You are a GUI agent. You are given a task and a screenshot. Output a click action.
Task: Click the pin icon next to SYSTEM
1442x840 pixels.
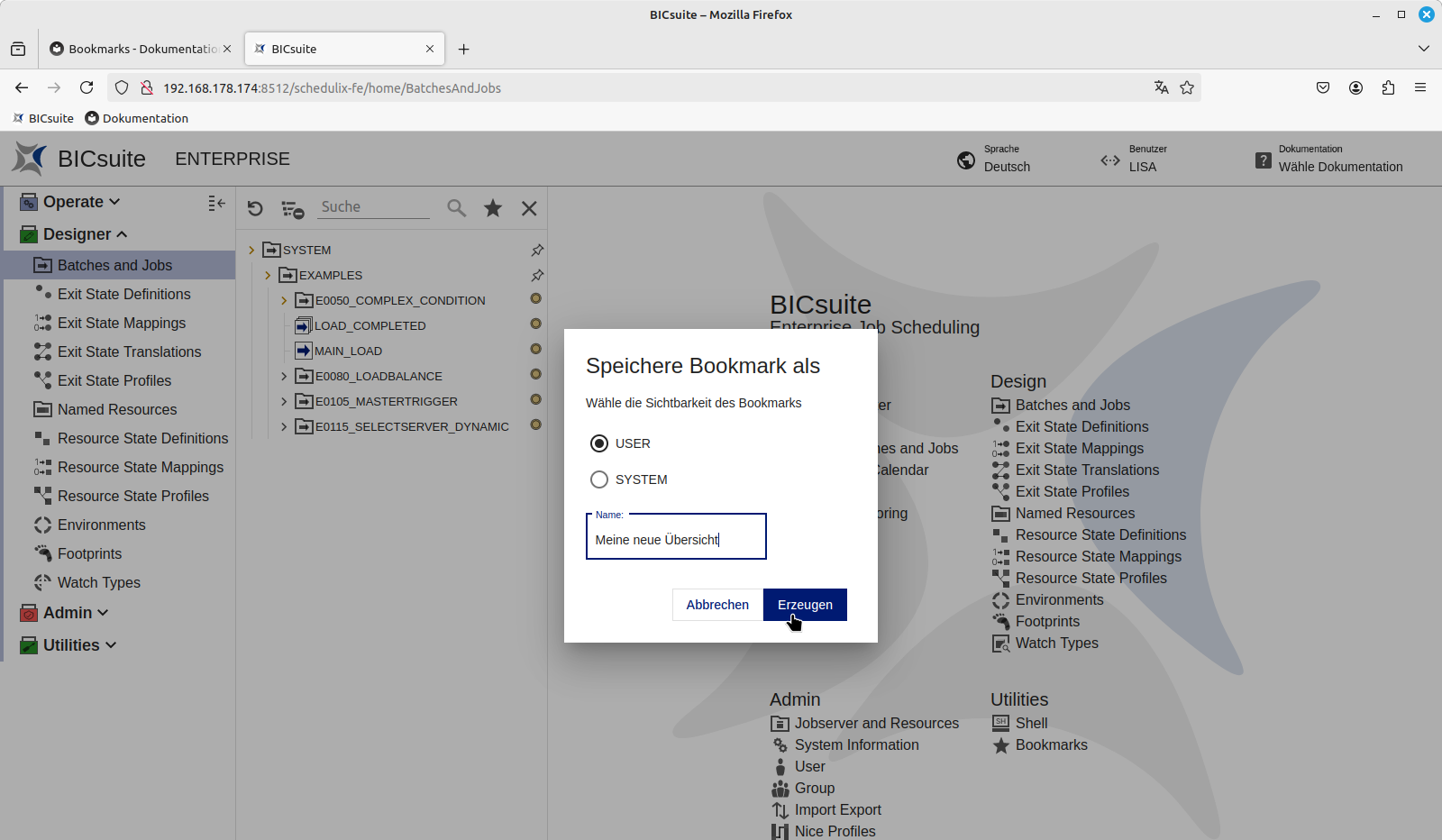537,250
